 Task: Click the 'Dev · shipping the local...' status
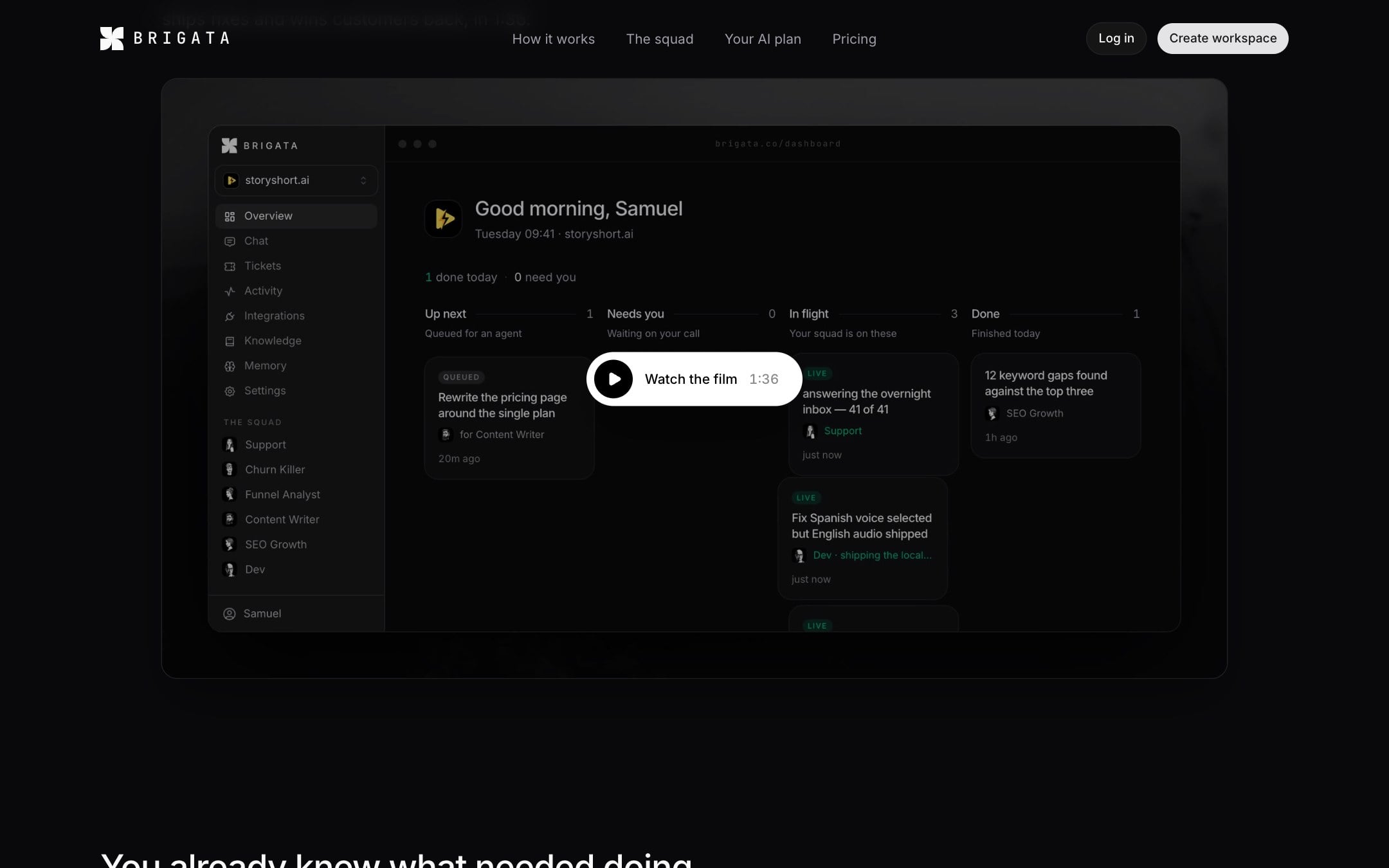point(872,556)
